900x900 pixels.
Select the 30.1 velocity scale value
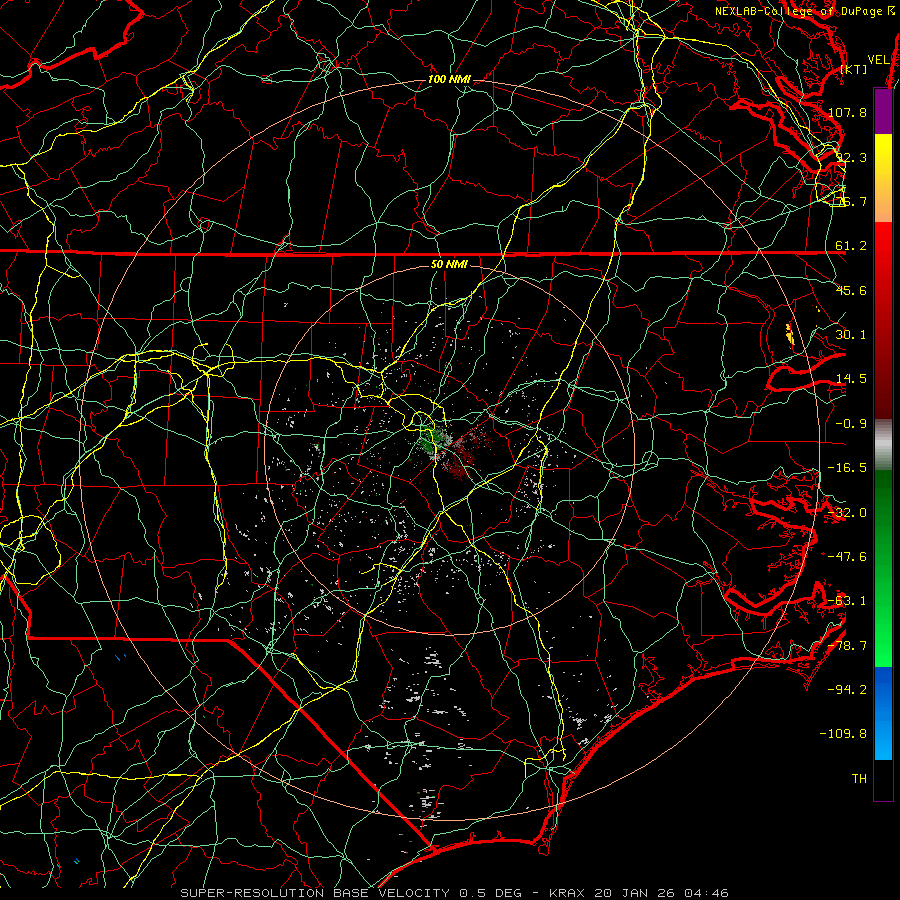(x=851, y=335)
